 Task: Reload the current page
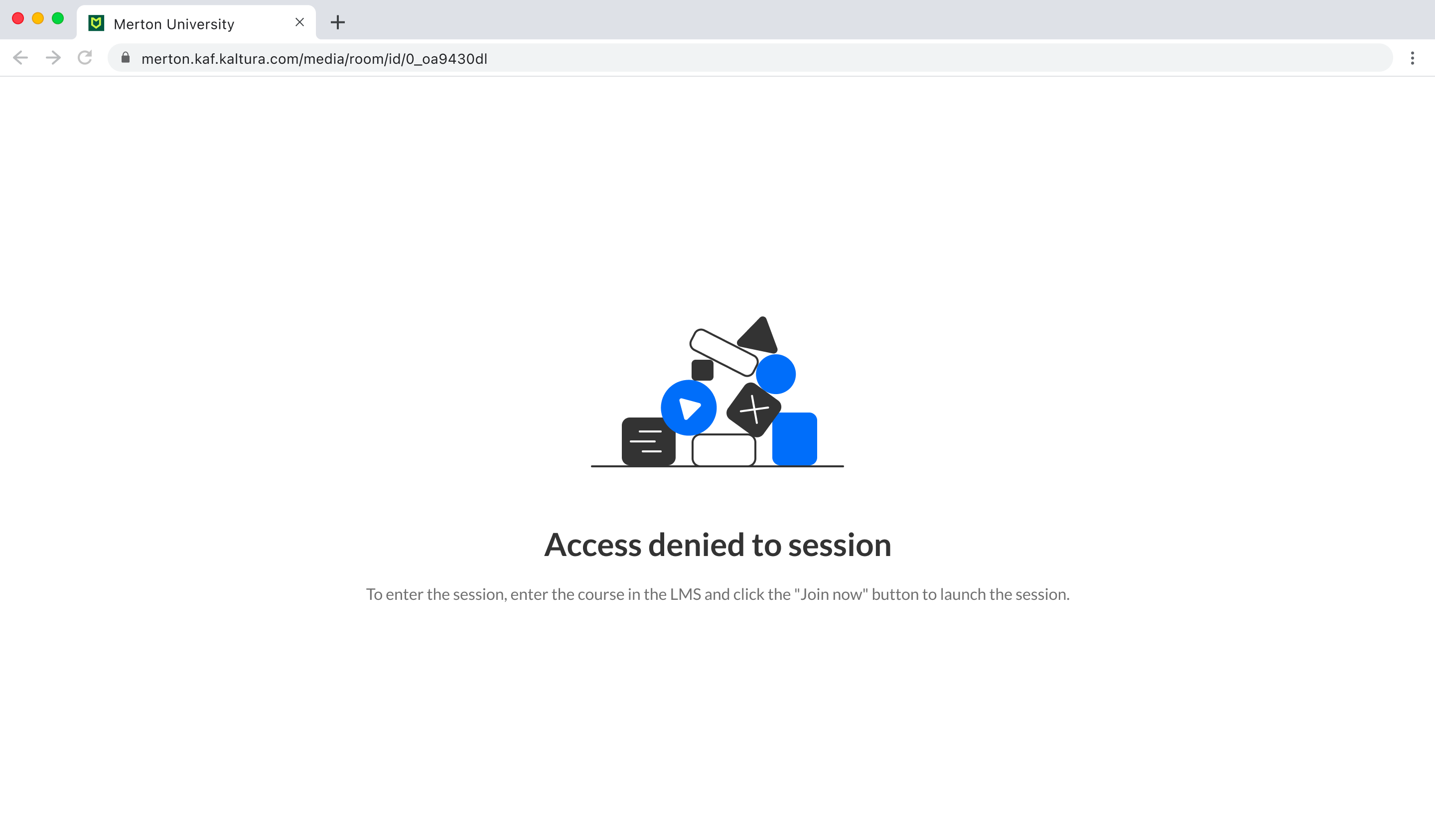[x=85, y=57]
